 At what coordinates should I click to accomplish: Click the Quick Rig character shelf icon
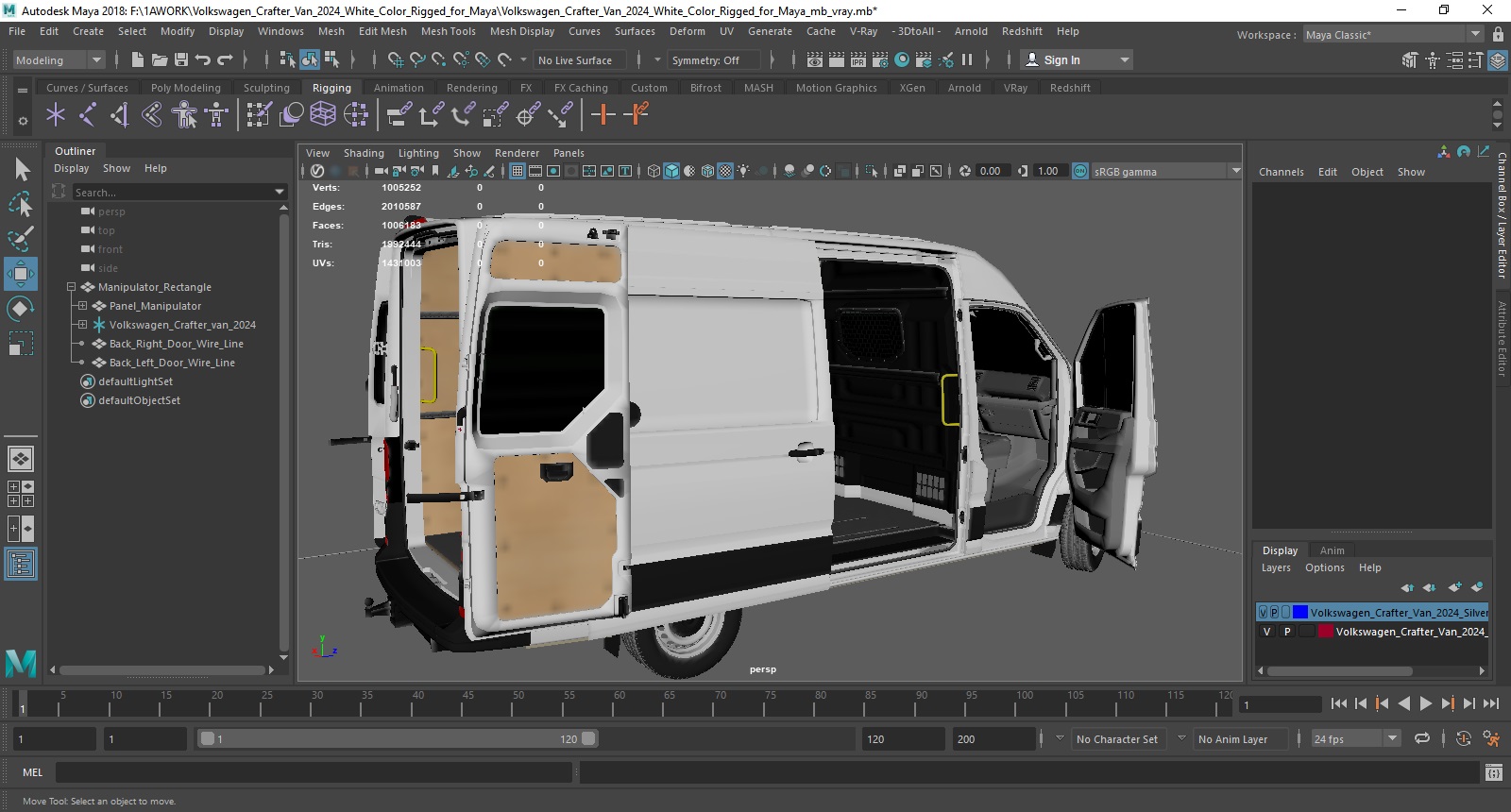[x=184, y=115]
